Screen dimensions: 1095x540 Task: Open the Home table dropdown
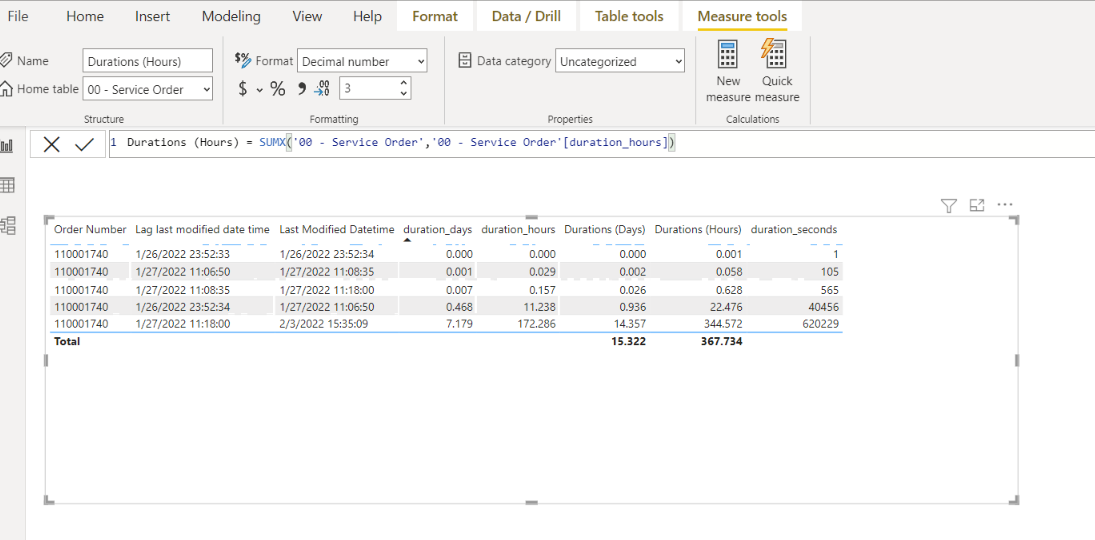[147, 89]
